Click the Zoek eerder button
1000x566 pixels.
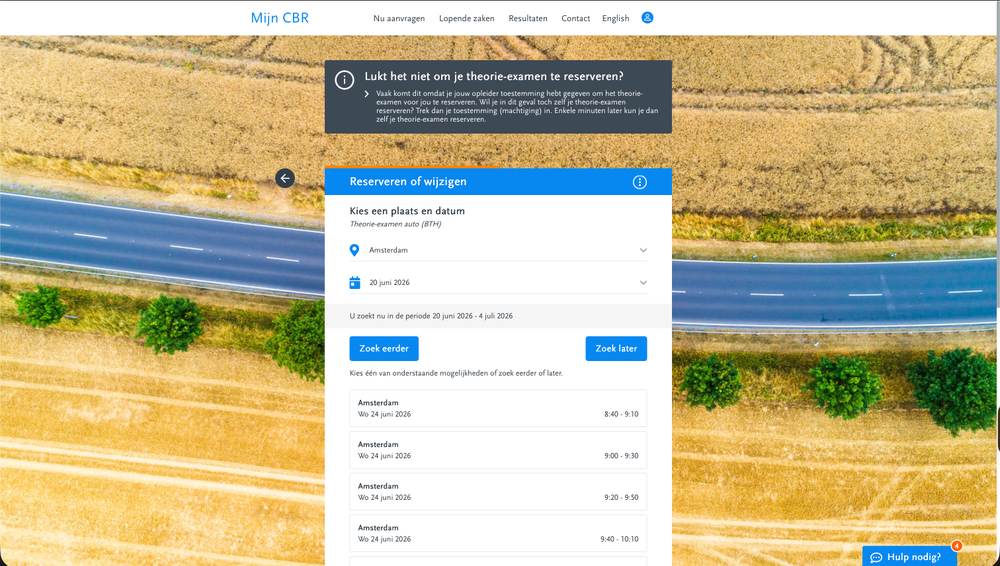click(384, 348)
